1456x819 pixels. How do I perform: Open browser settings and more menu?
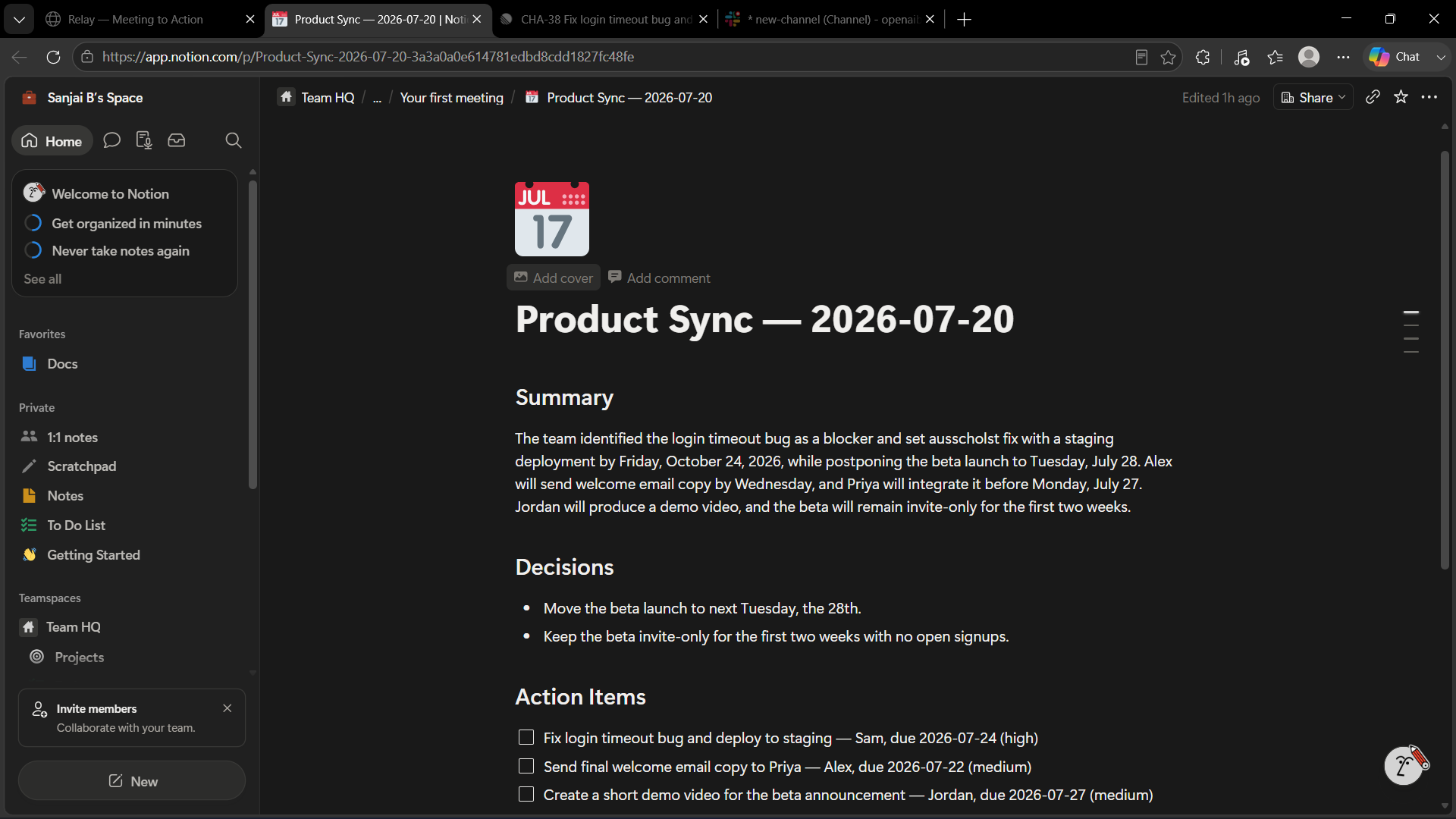1343,57
